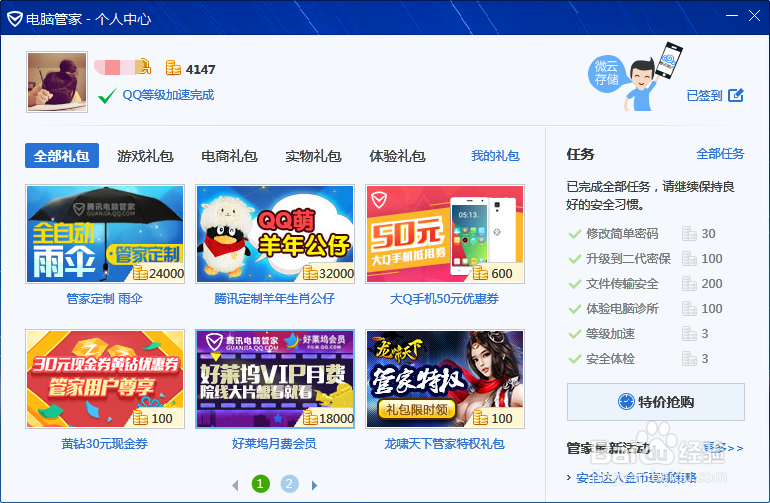
Task: Expand the arrow before 安全达人金币 activity
Action: pos(569,477)
